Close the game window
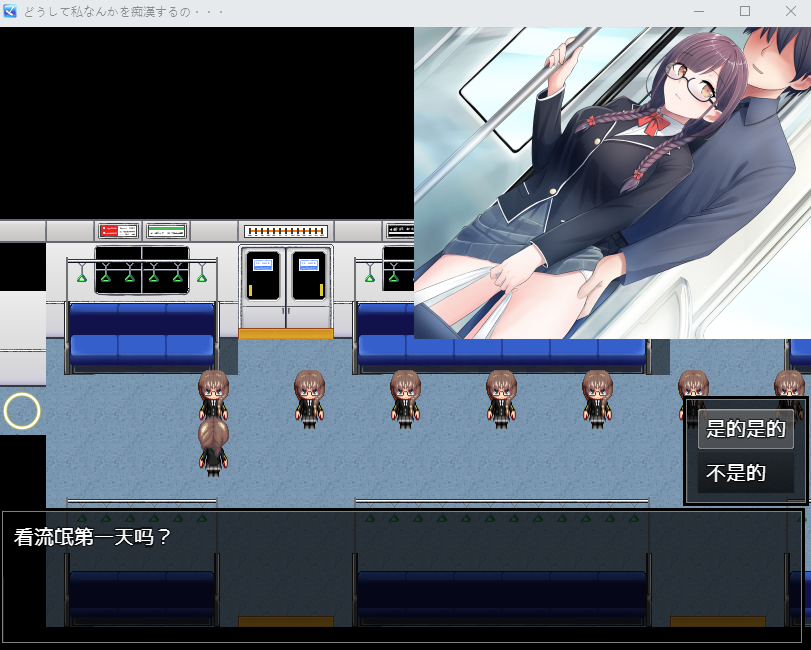The image size is (811, 650). tap(790, 11)
